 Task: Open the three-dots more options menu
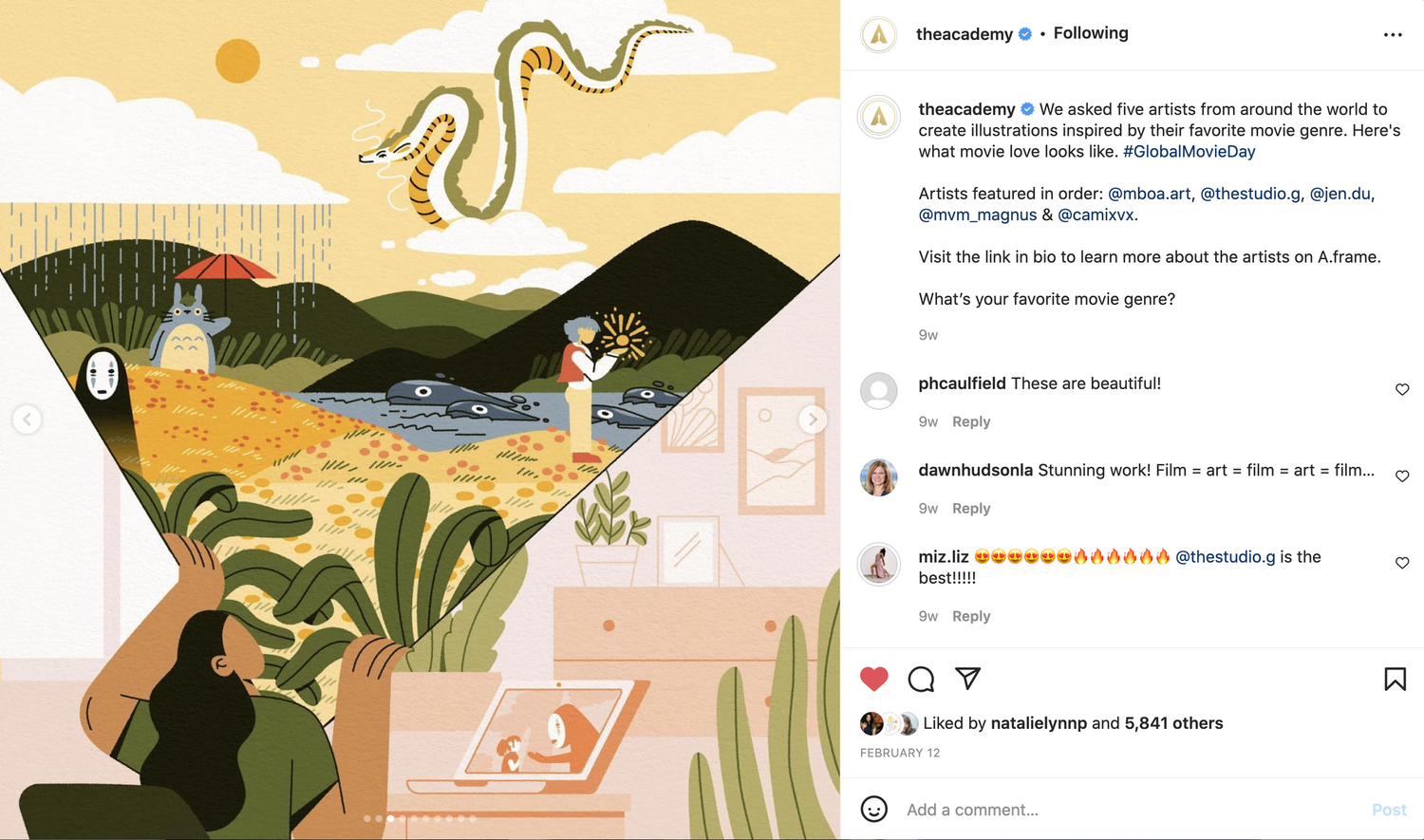pos(1393,35)
